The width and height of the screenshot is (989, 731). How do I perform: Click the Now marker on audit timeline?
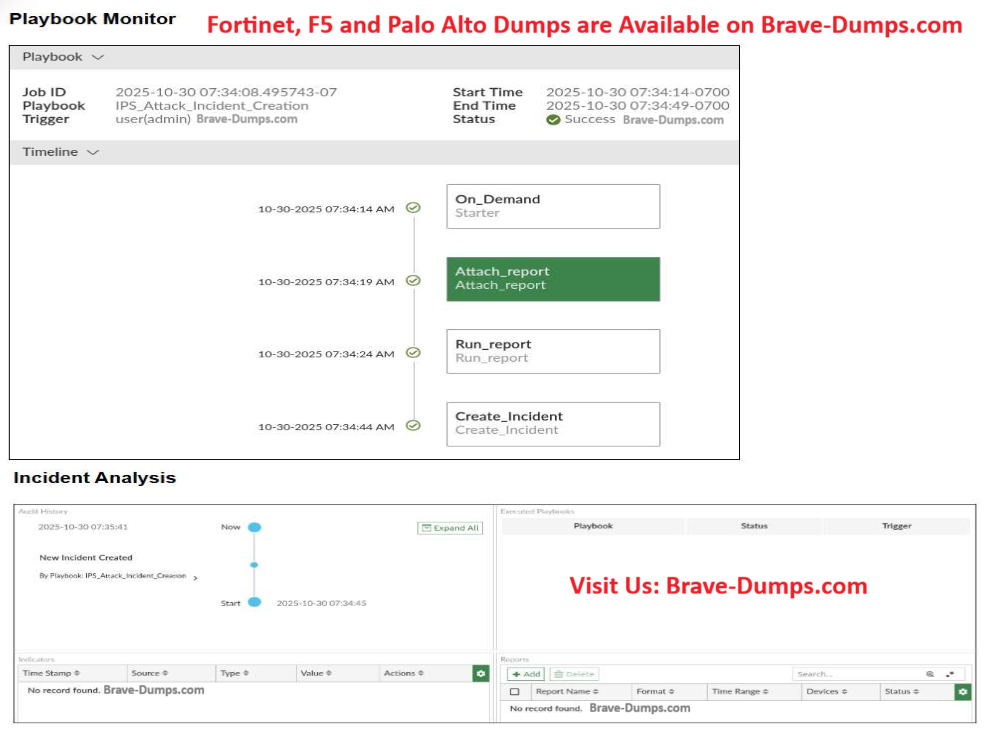tap(254, 527)
